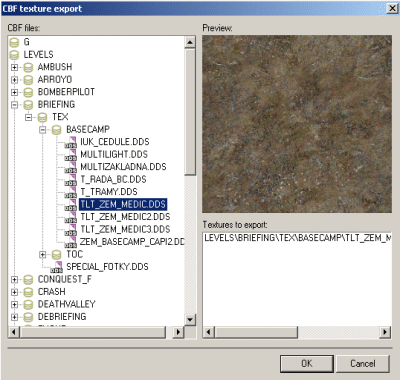Expand the DEATHVALLEY tree node
This screenshot has width=400, height=380.
click(14, 305)
